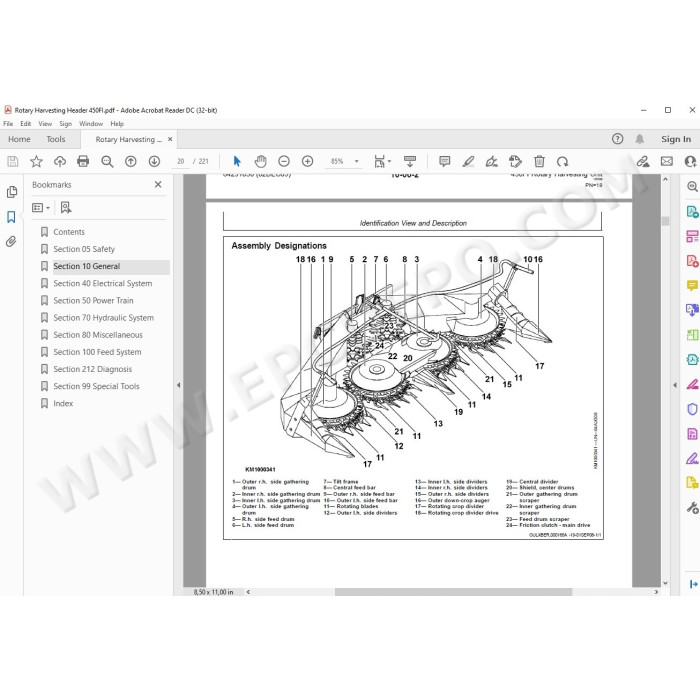700x700 pixels.
Task: Close the Rotary Harvesting document tab
Action: 170,139
